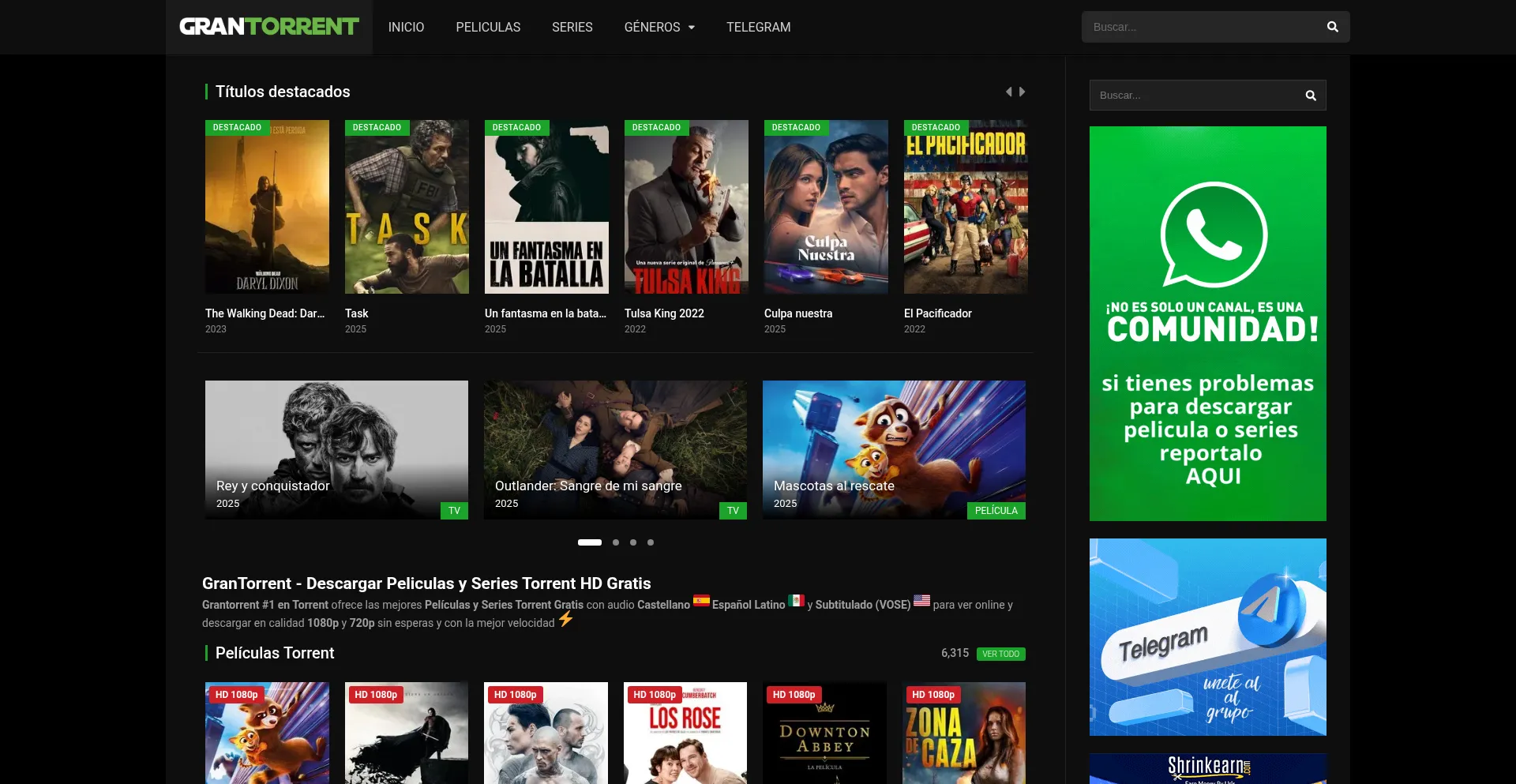The height and width of the screenshot is (784, 1516).
Task: Click the GranTorrent logo
Action: [x=268, y=27]
